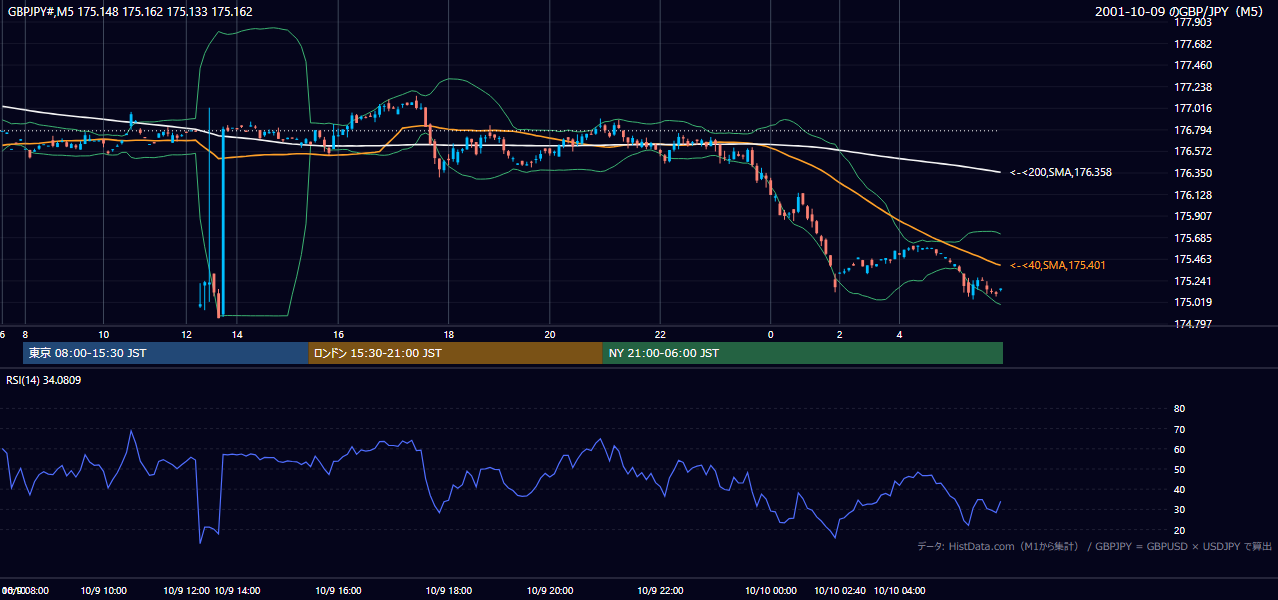Click price axis label 176.794
The image size is (1278, 600).
point(1193,130)
